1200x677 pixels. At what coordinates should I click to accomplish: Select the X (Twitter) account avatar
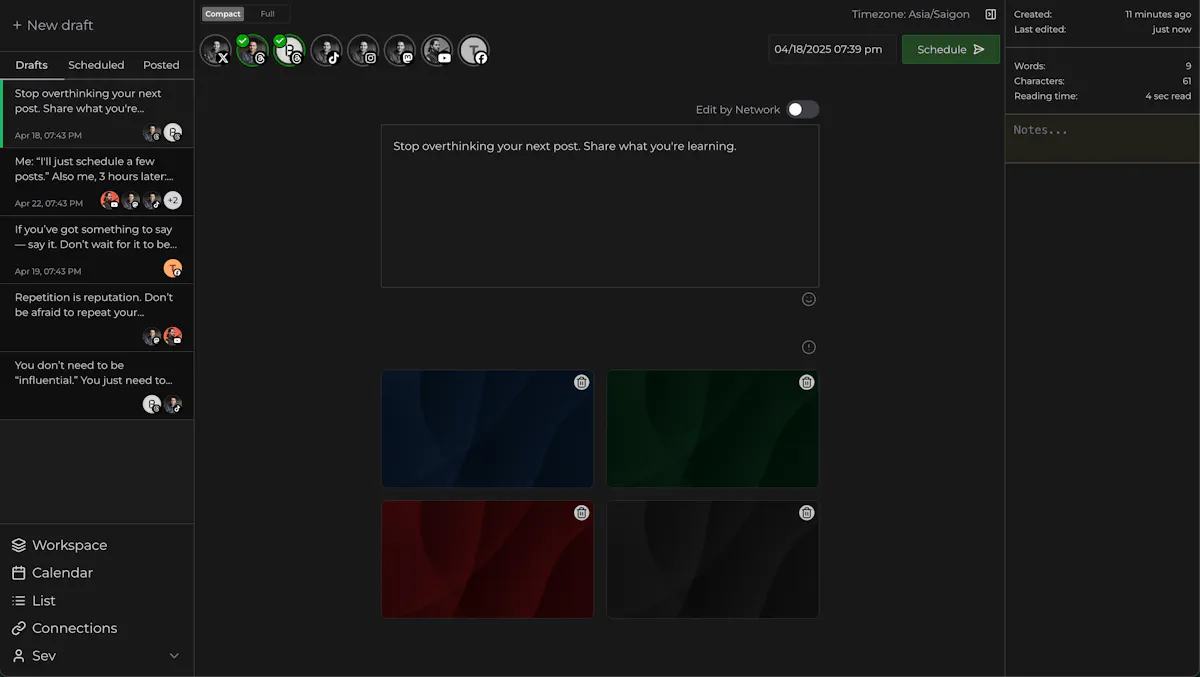coord(215,50)
